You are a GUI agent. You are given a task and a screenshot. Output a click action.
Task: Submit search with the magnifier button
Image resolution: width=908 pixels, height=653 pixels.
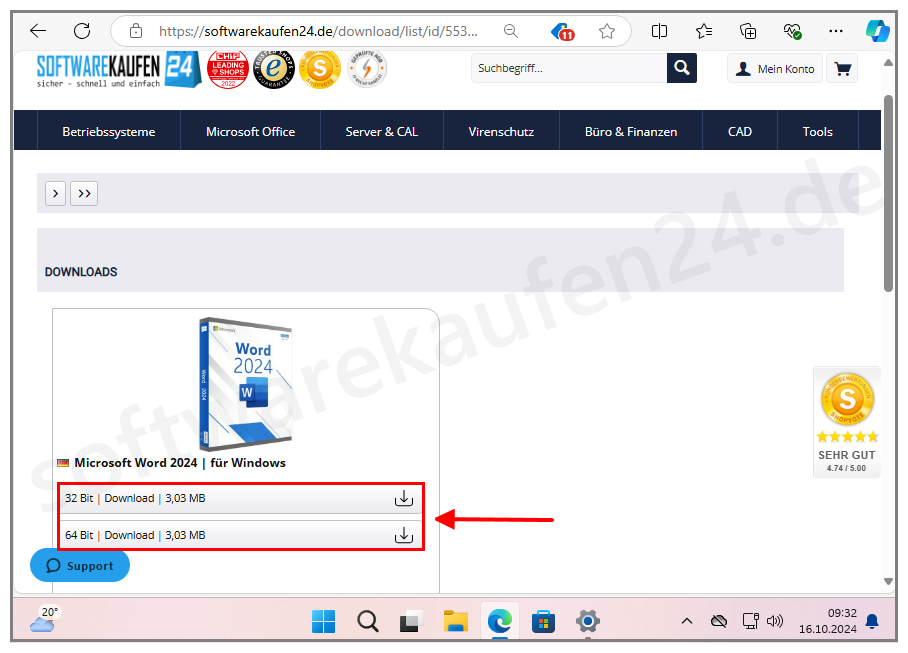[682, 68]
